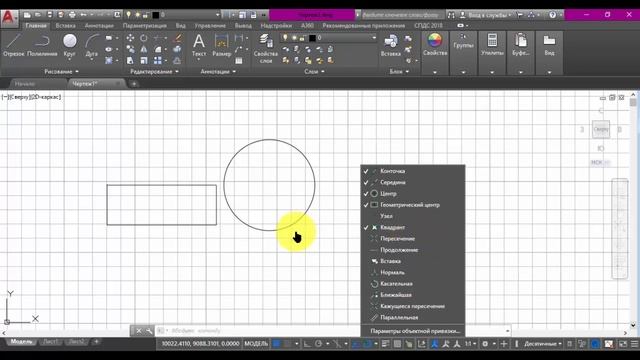This screenshot has height=360, width=640.
Task: Select the Полилиния (Polyline) tool
Action: point(42,45)
